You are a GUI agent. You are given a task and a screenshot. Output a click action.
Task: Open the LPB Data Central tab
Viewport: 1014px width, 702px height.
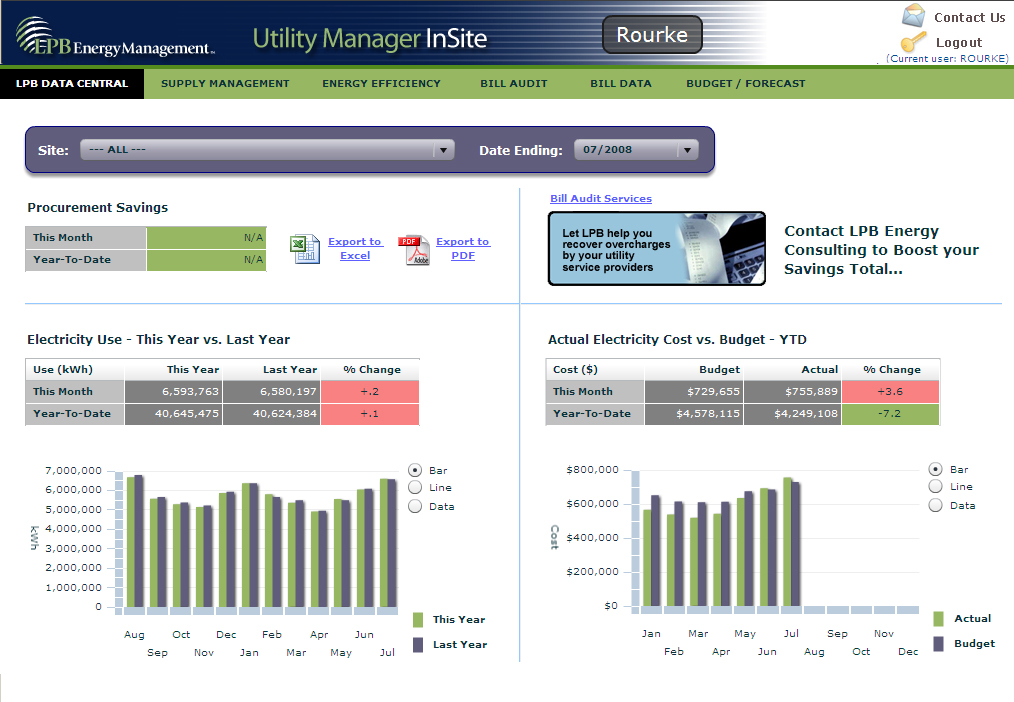coord(72,83)
